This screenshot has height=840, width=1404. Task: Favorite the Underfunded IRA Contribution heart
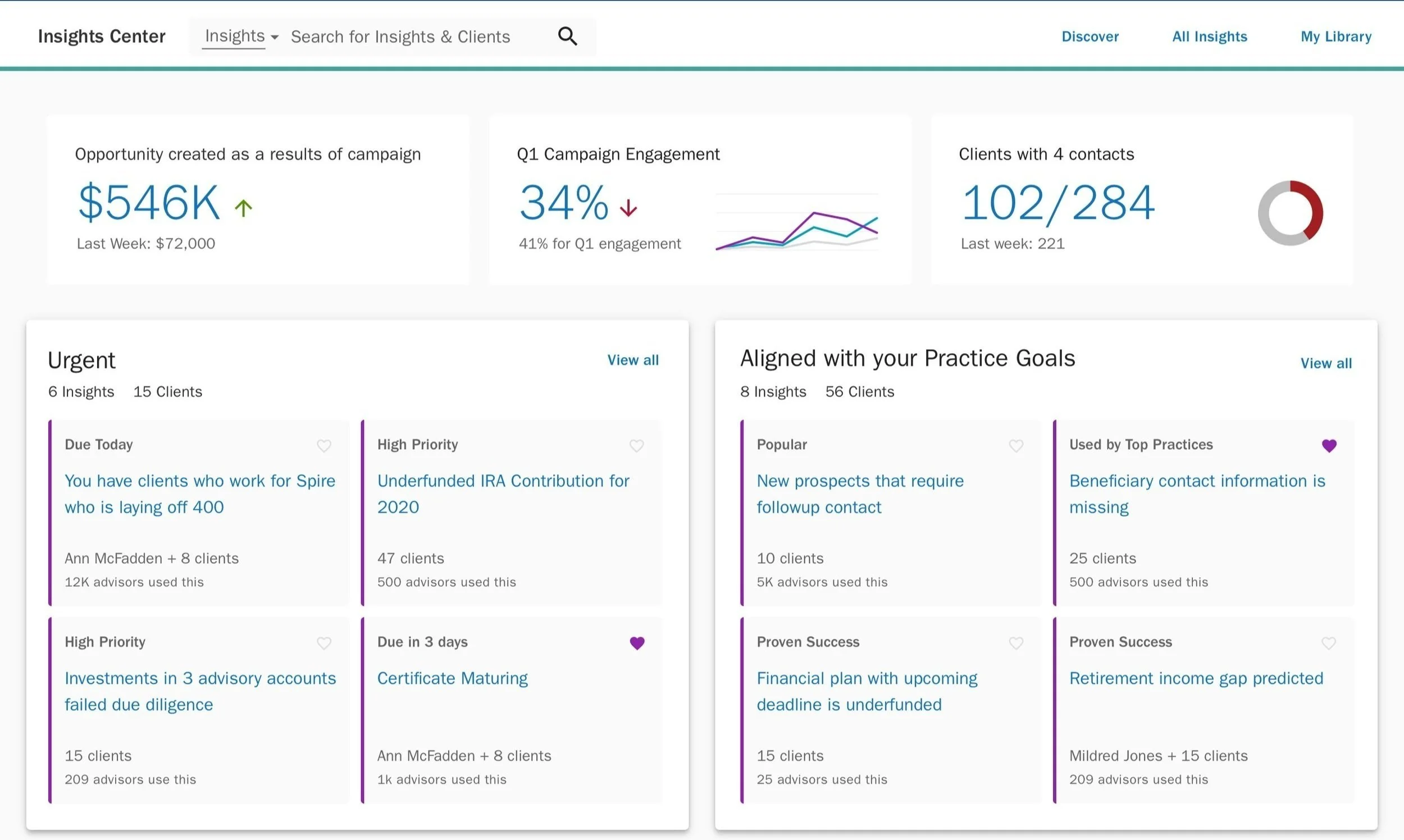click(636, 445)
